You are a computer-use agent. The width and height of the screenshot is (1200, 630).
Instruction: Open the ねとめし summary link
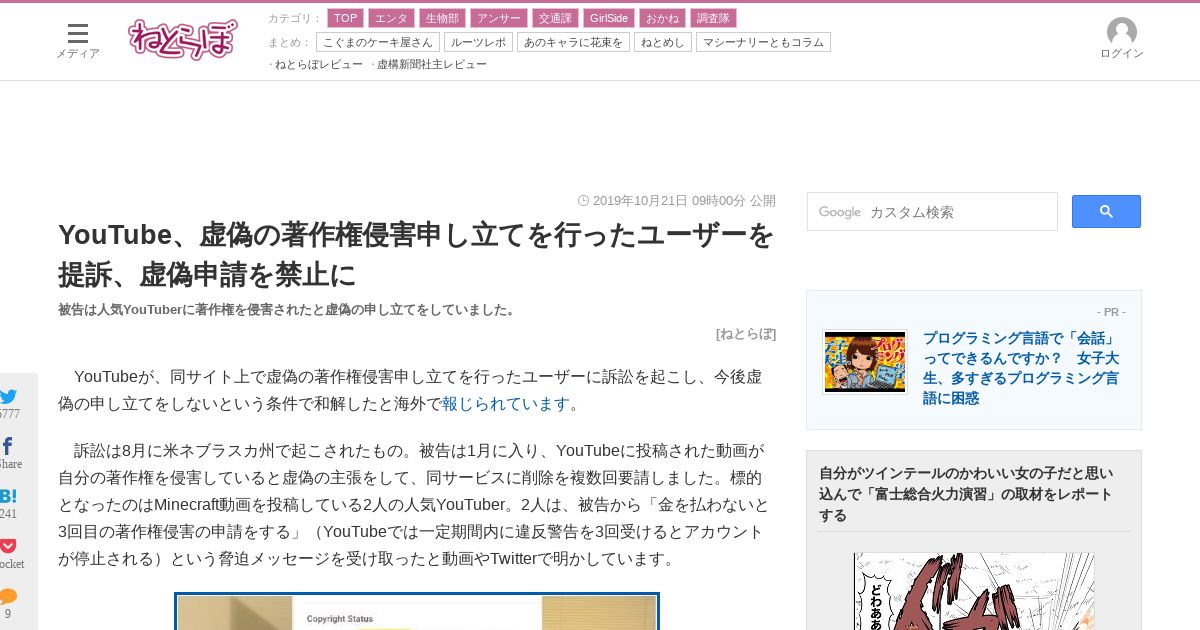pyautogui.click(x=663, y=42)
